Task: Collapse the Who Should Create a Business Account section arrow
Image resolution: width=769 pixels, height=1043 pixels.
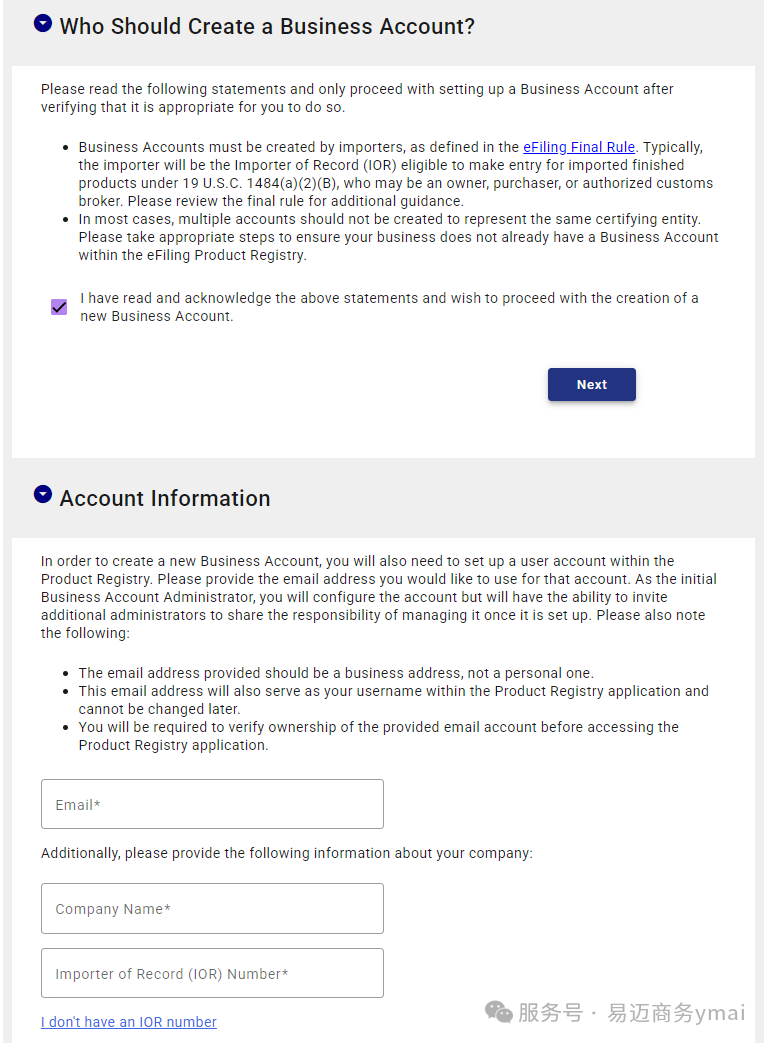Action: (43, 24)
